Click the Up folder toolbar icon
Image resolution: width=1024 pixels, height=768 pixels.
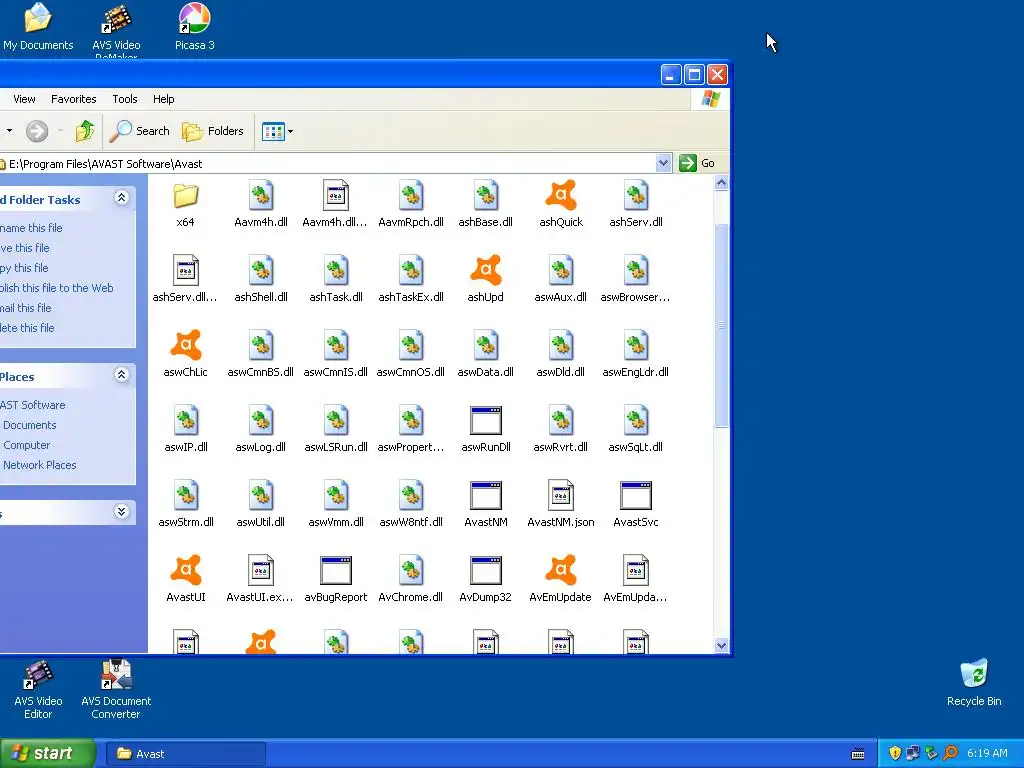(x=85, y=131)
